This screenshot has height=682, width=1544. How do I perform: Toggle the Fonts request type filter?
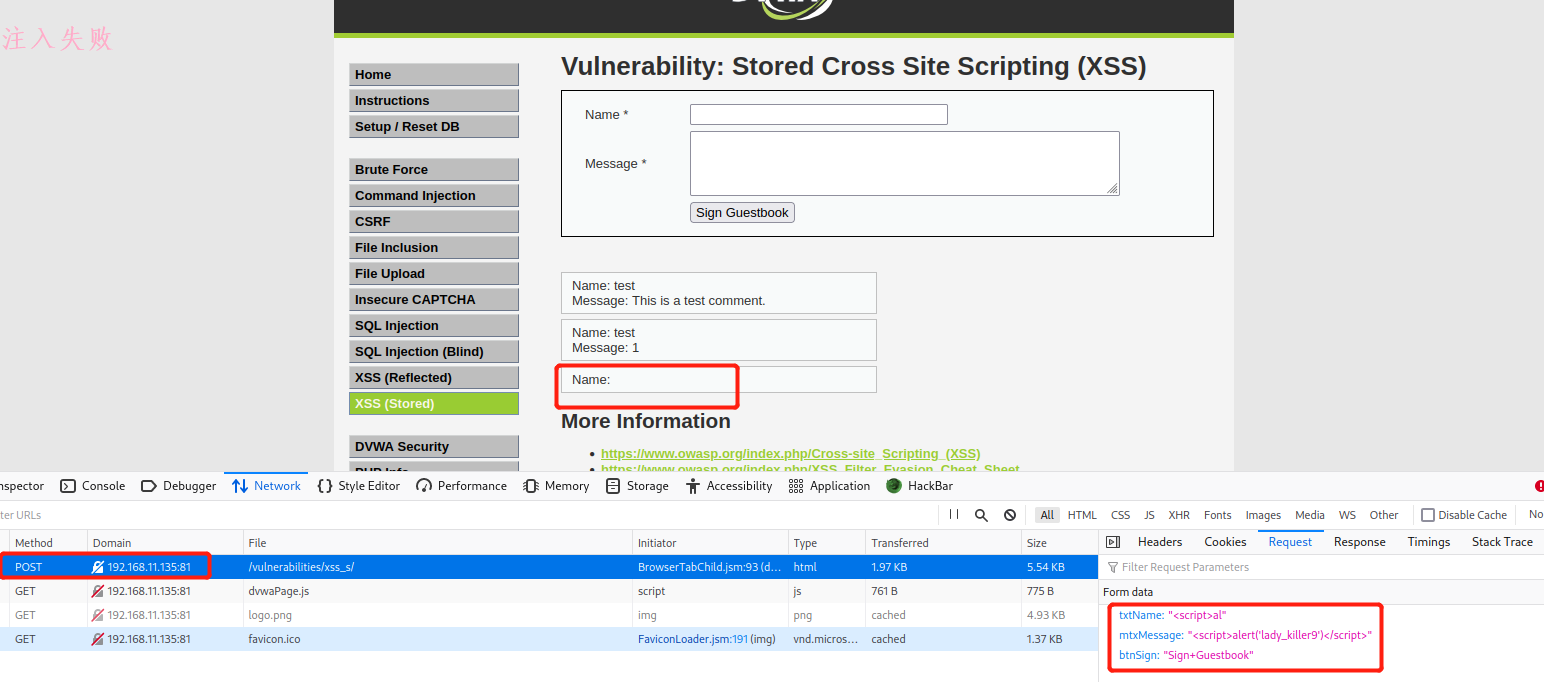pyautogui.click(x=1218, y=515)
